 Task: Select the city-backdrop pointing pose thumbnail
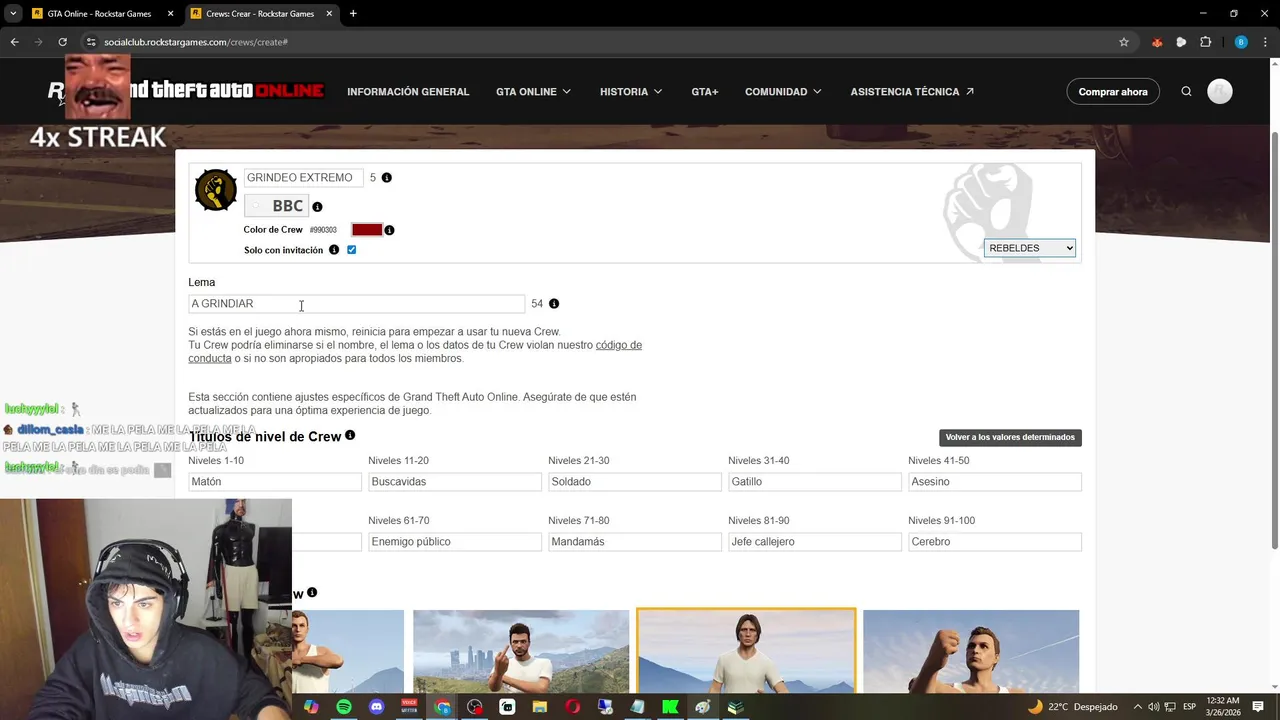coord(521,651)
